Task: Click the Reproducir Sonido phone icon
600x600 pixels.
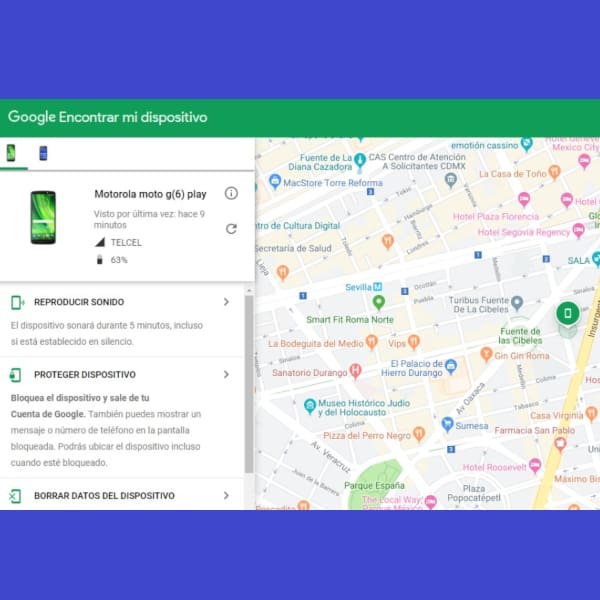Action: (17, 302)
